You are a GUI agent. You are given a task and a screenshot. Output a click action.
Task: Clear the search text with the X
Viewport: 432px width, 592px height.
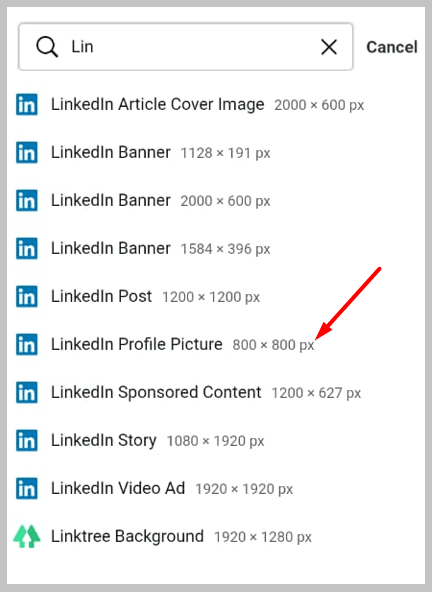click(x=329, y=47)
